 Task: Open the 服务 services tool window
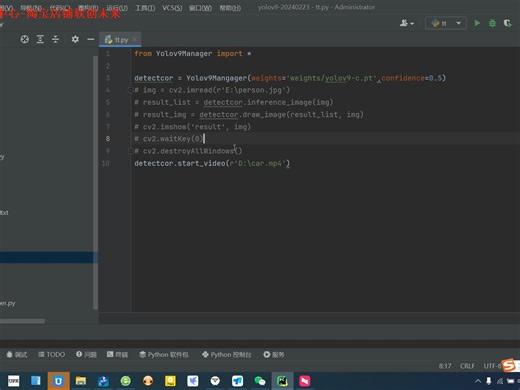274,354
